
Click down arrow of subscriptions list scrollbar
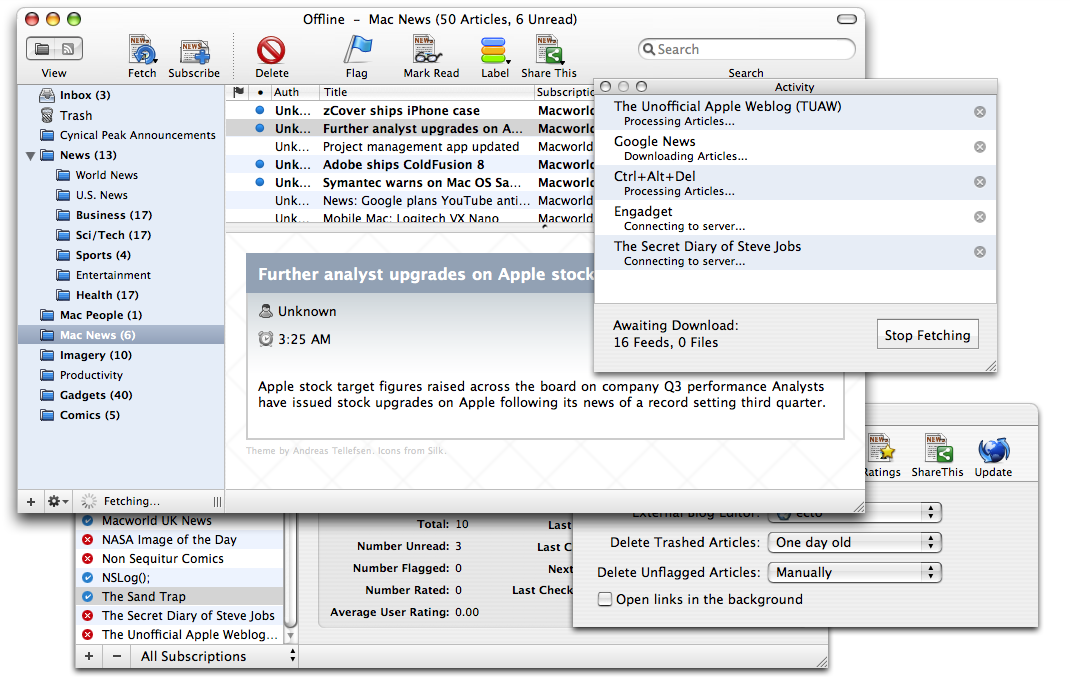[290, 636]
